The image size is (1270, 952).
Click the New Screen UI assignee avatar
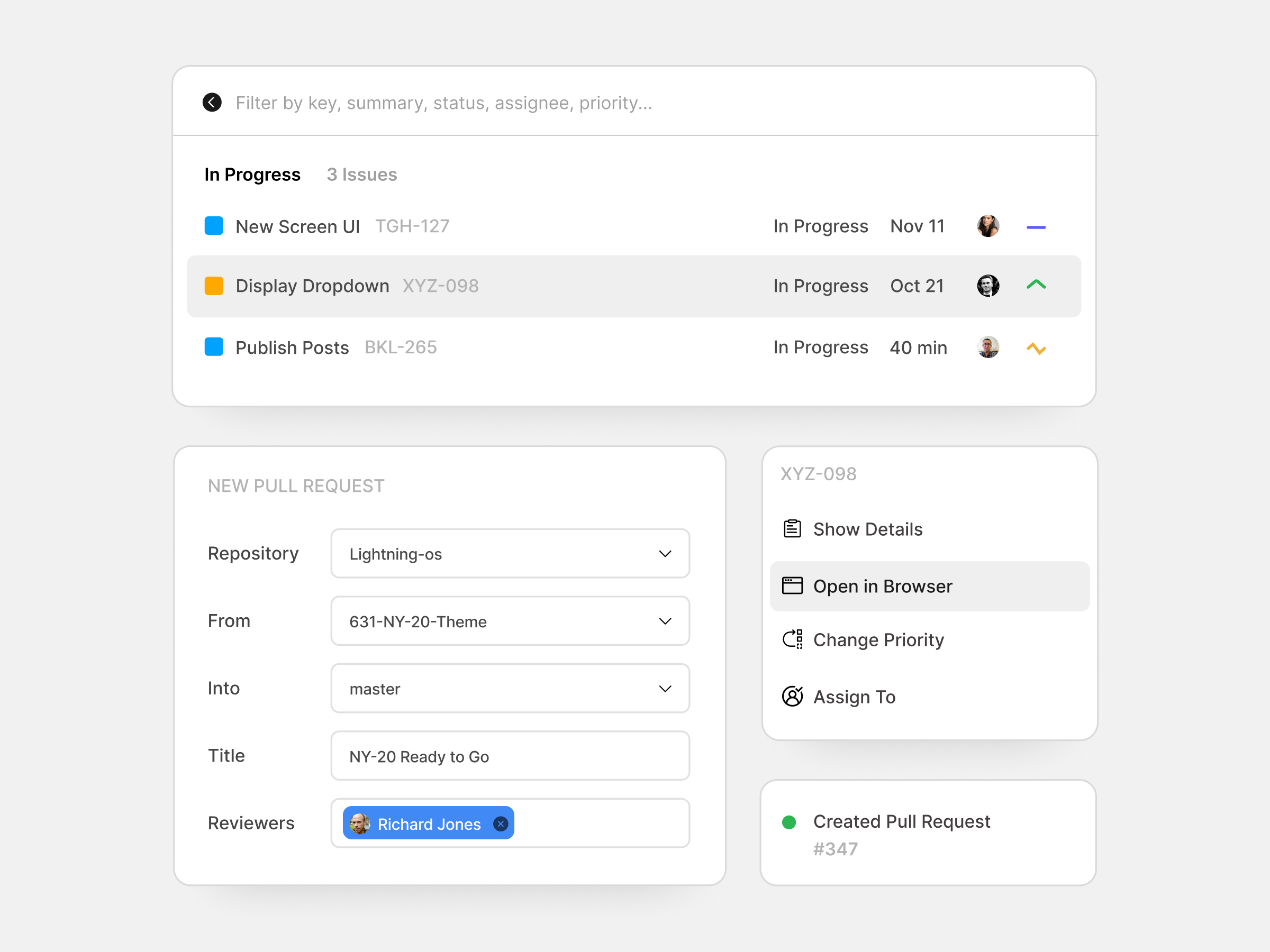(x=987, y=226)
